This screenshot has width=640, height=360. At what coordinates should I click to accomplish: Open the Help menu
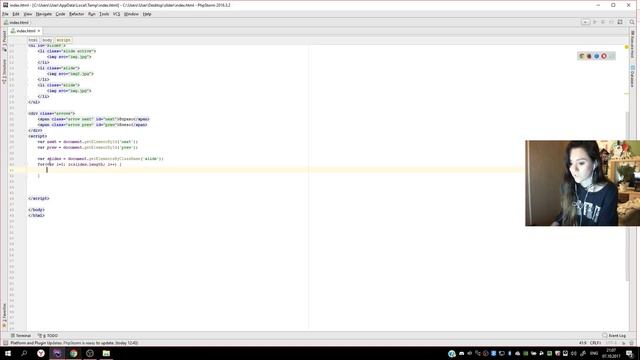click(x=147, y=14)
